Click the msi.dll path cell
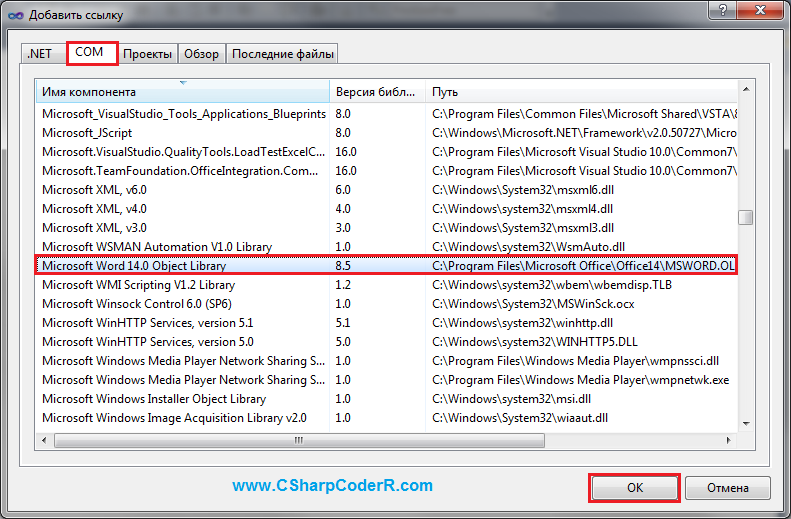791x519 pixels. click(x=511, y=399)
